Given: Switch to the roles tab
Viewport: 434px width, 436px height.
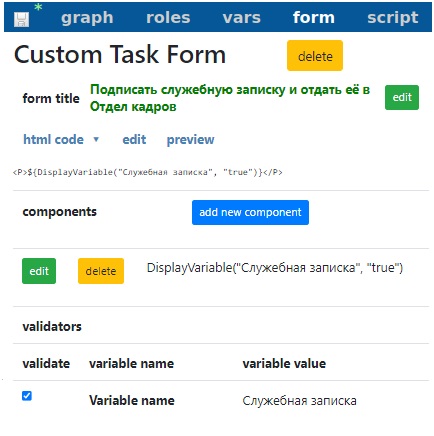Looking at the screenshot, I should pyautogui.click(x=168, y=17).
